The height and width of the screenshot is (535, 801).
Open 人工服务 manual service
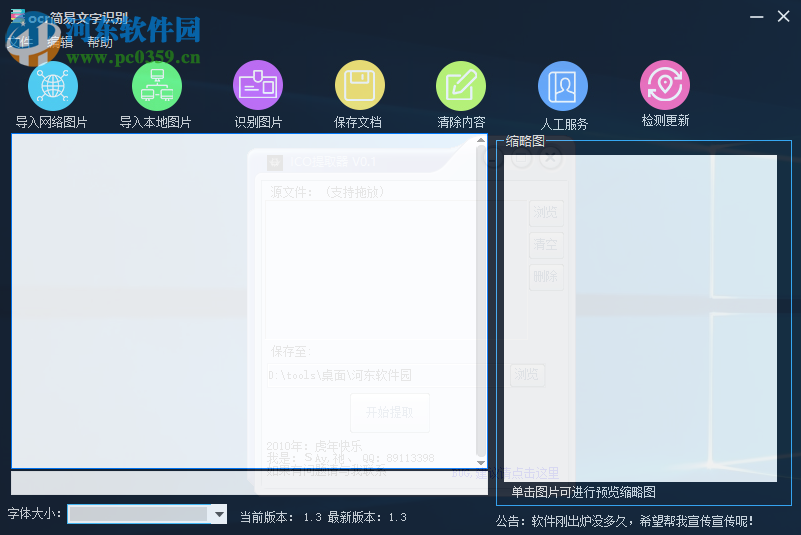click(x=563, y=86)
